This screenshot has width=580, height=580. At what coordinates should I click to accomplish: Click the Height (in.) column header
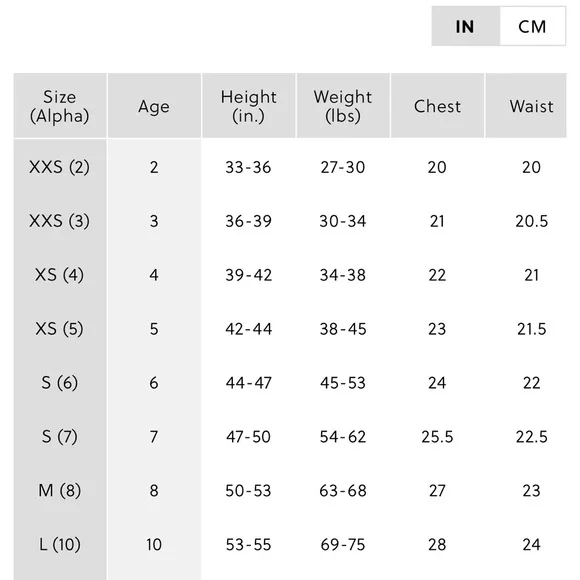coord(249,106)
